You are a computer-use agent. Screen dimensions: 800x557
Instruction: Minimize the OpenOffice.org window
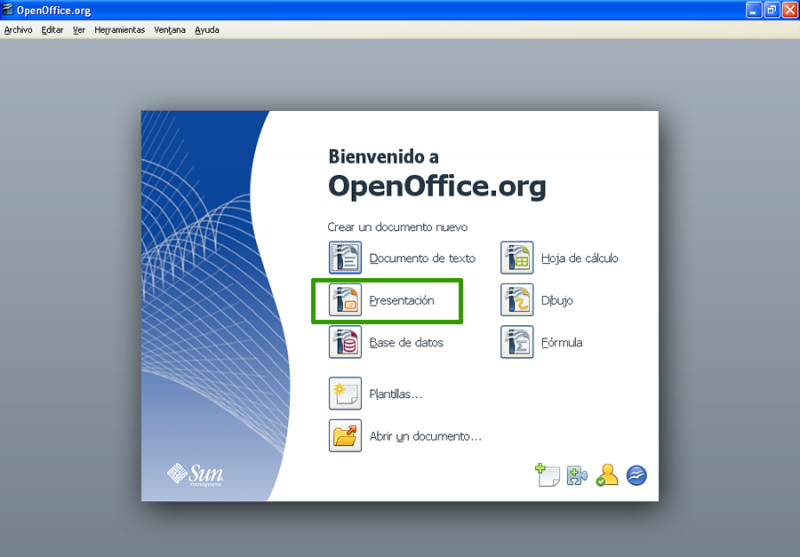754,10
